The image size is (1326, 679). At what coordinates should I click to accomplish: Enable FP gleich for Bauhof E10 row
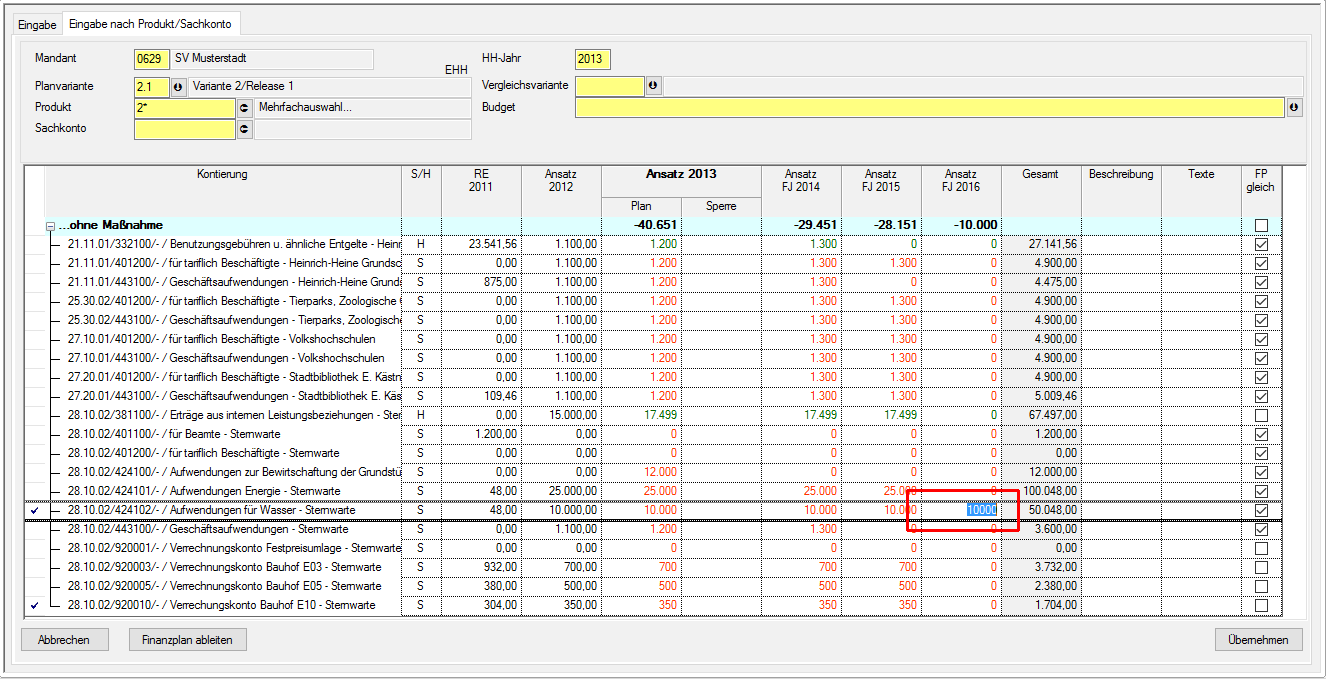[x=1261, y=606]
